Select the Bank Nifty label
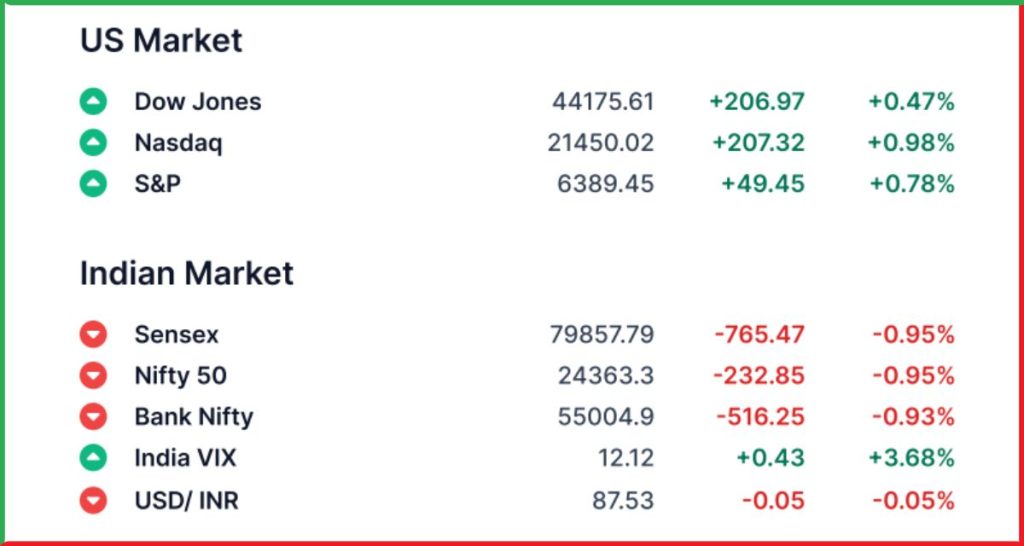This screenshot has height=546, width=1024. point(194,417)
